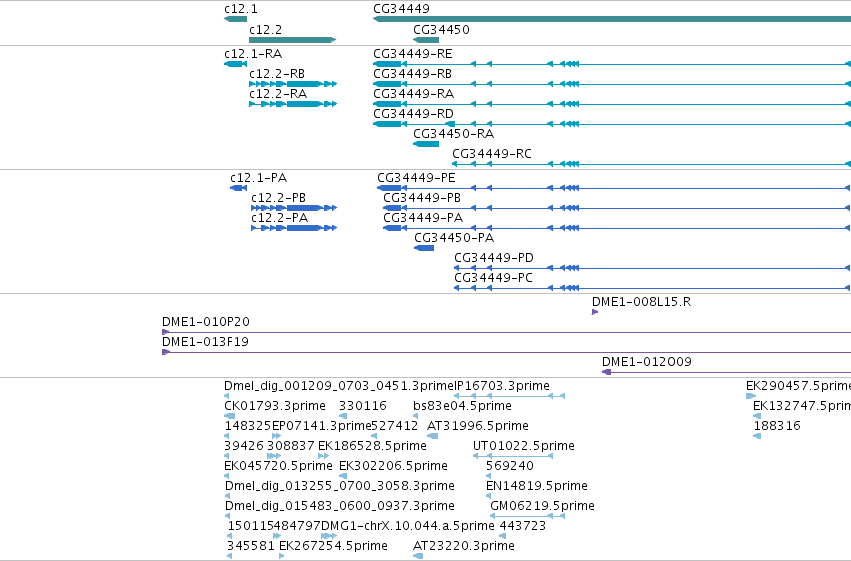
Task: Click the DME1-012O09 clone
Action: 727,372
